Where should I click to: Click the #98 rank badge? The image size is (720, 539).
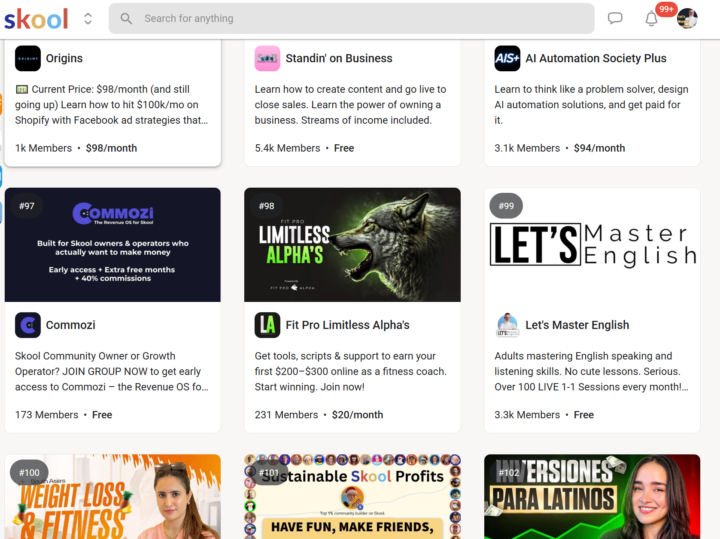266,206
